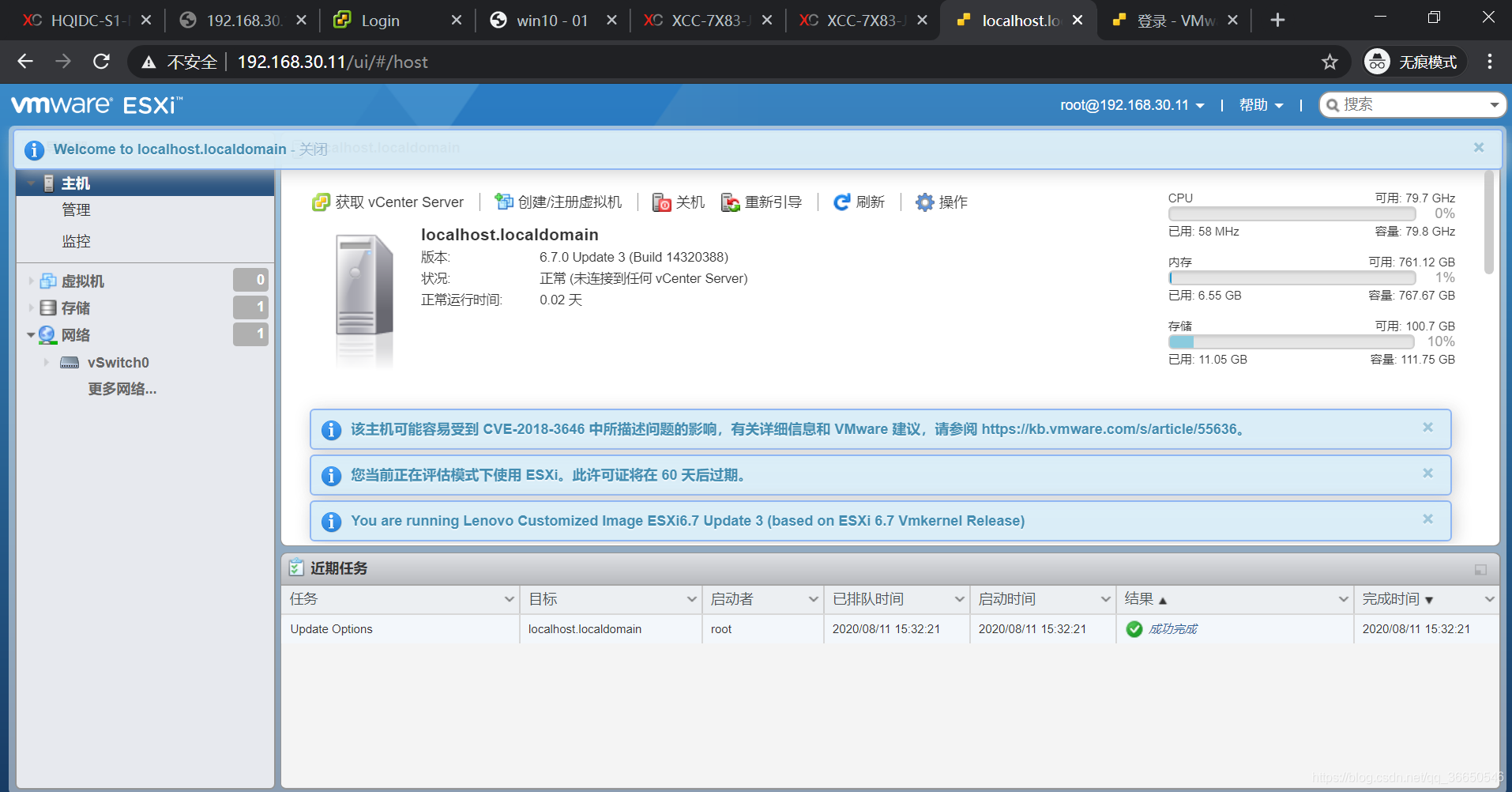Click the Update Options task row

click(890, 629)
